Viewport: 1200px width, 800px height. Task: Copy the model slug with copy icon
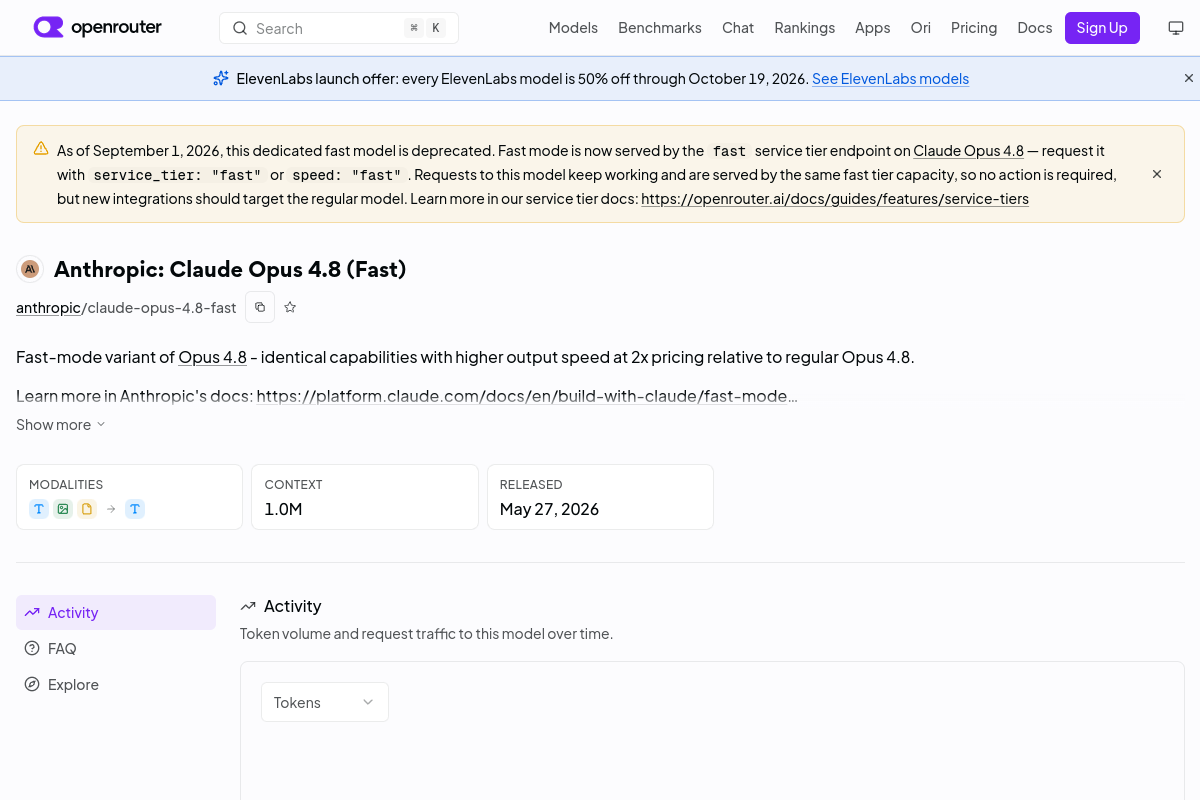(x=260, y=307)
